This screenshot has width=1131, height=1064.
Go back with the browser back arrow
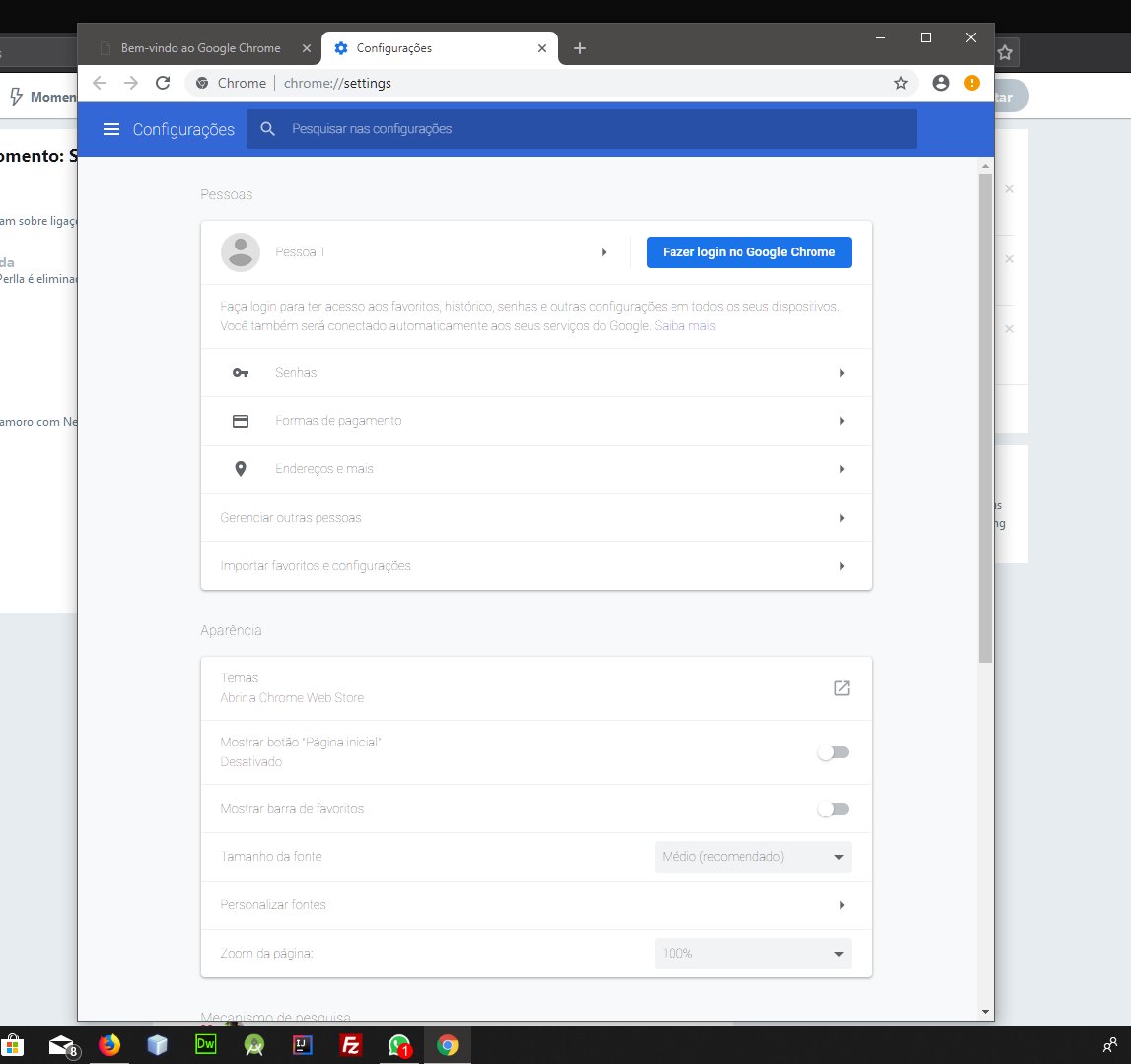click(x=100, y=83)
